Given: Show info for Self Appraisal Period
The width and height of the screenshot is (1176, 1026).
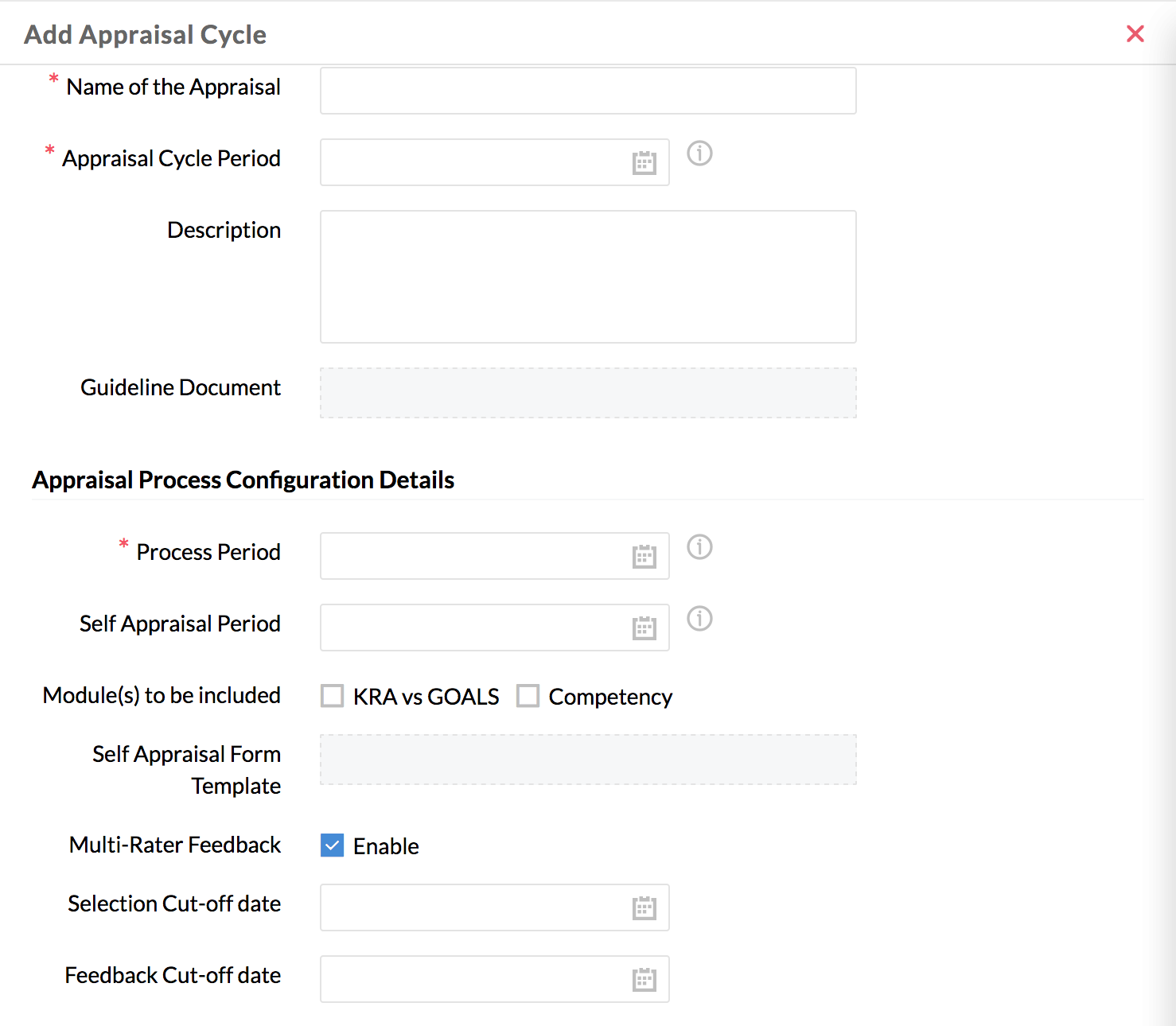Looking at the screenshot, I should coord(699,619).
